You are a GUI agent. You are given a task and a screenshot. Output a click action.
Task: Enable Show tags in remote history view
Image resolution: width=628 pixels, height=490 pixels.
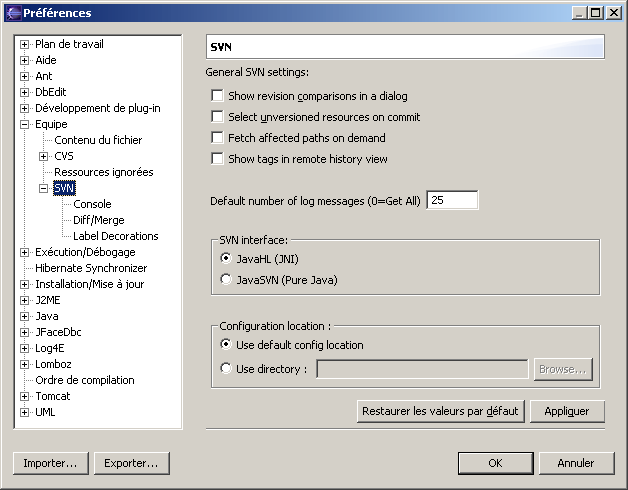(x=217, y=159)
